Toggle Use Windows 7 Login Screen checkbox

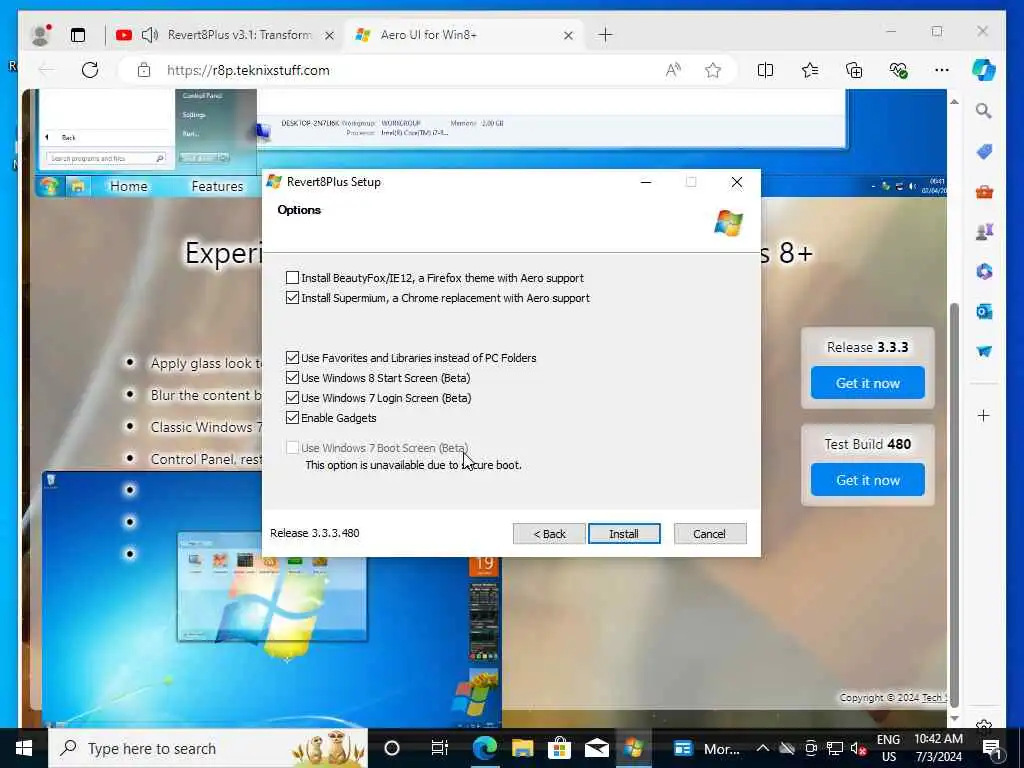pyautogui.click(x=293, y=398)
